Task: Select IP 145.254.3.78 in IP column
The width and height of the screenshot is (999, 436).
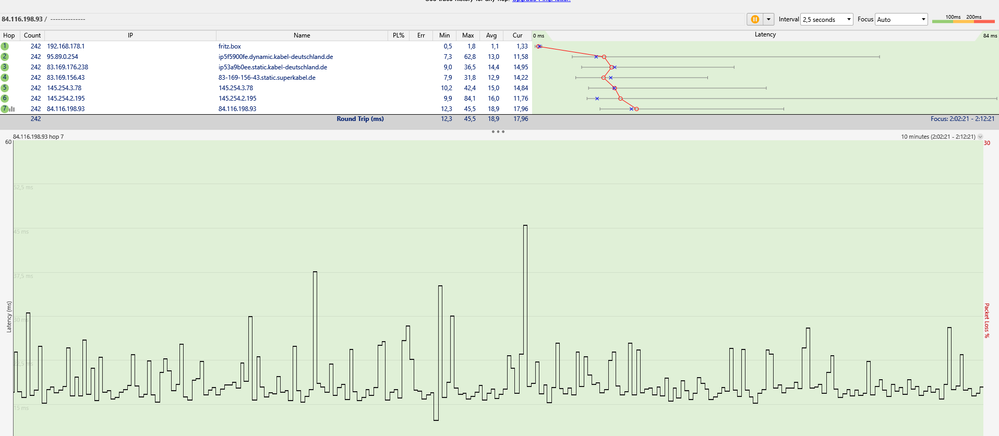Action: (63, 88)
